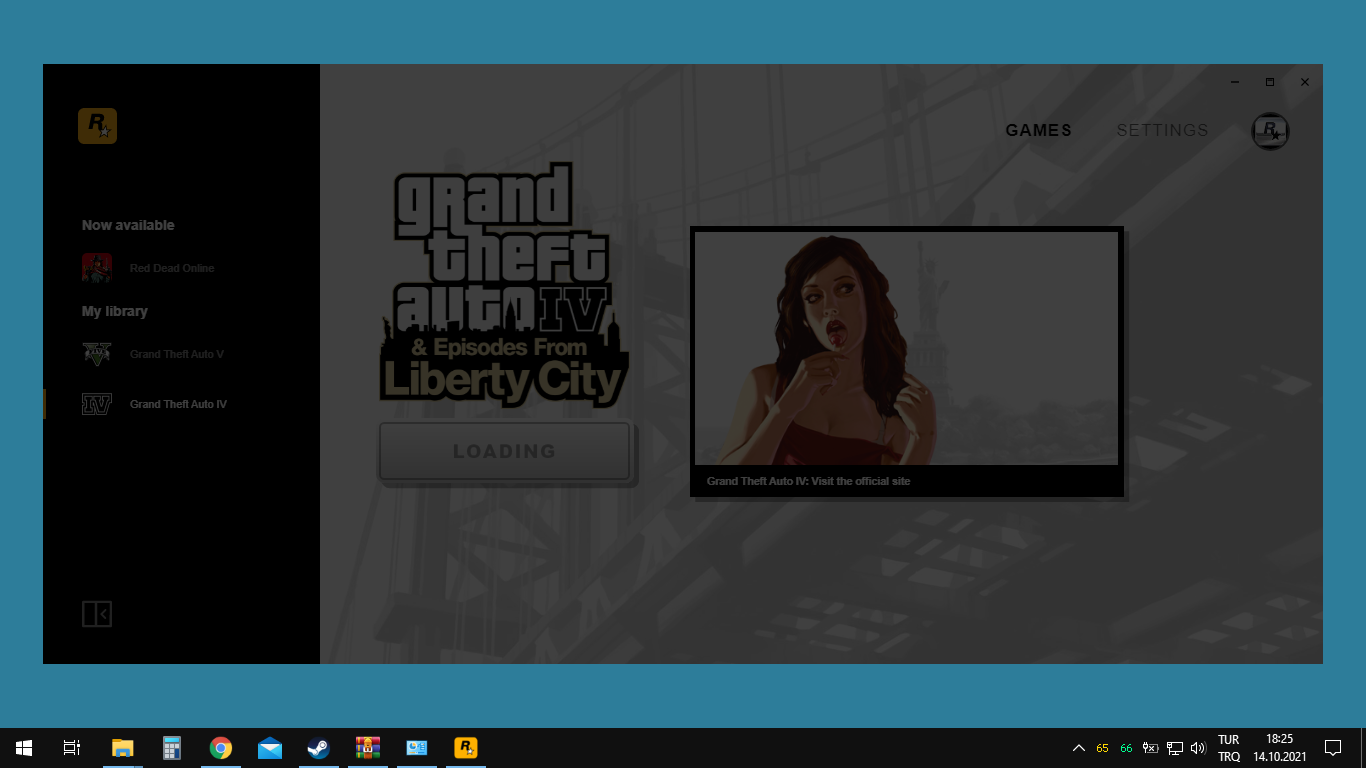Open the SETTINGS tab
Screen dimensions: 1366x768
(x=1162, y=130)
